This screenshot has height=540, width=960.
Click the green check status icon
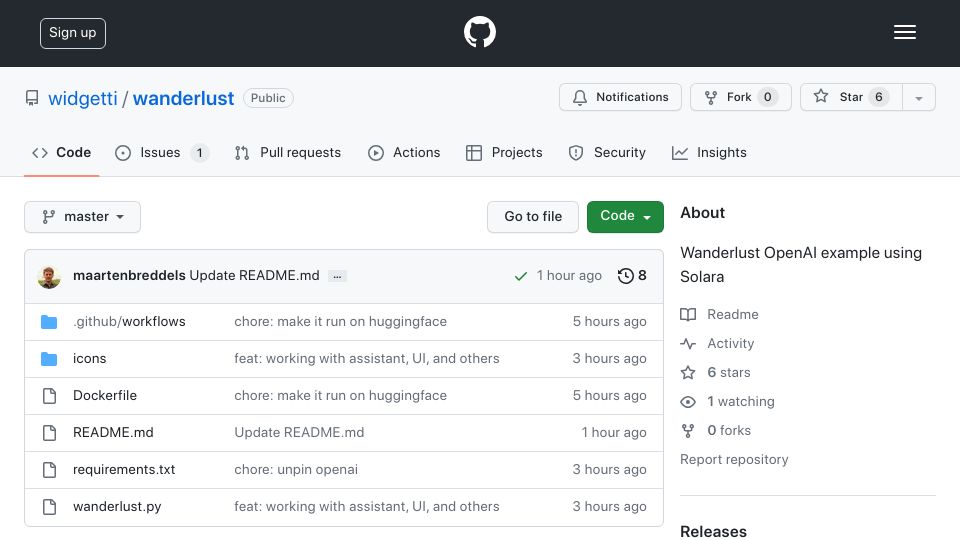coord(520,276)
